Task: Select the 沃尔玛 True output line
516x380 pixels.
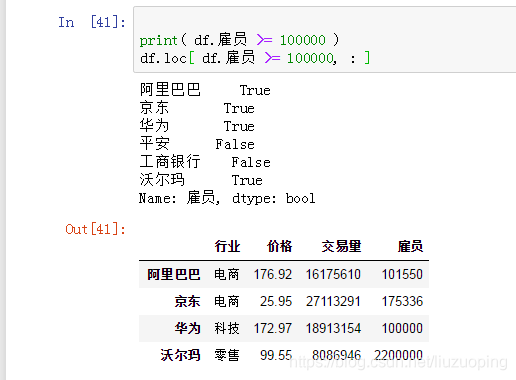Action: click(x=201, y=180)
